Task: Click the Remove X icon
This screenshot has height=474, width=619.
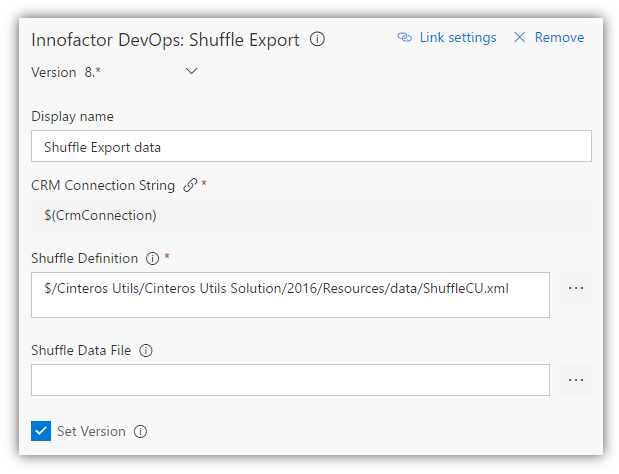Action: click(520, 37)
